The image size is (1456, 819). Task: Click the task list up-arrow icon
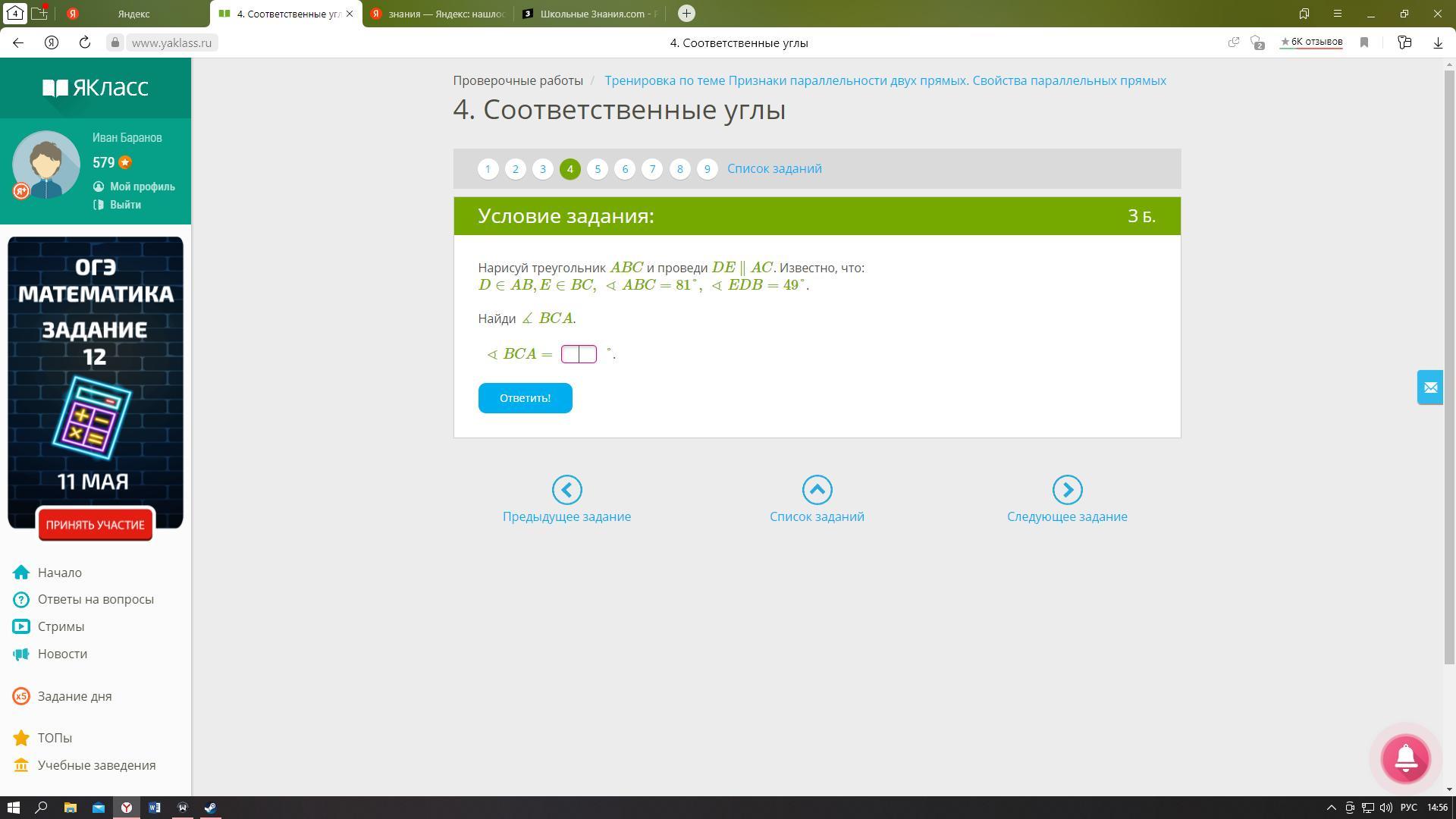[x=817, y=490]
